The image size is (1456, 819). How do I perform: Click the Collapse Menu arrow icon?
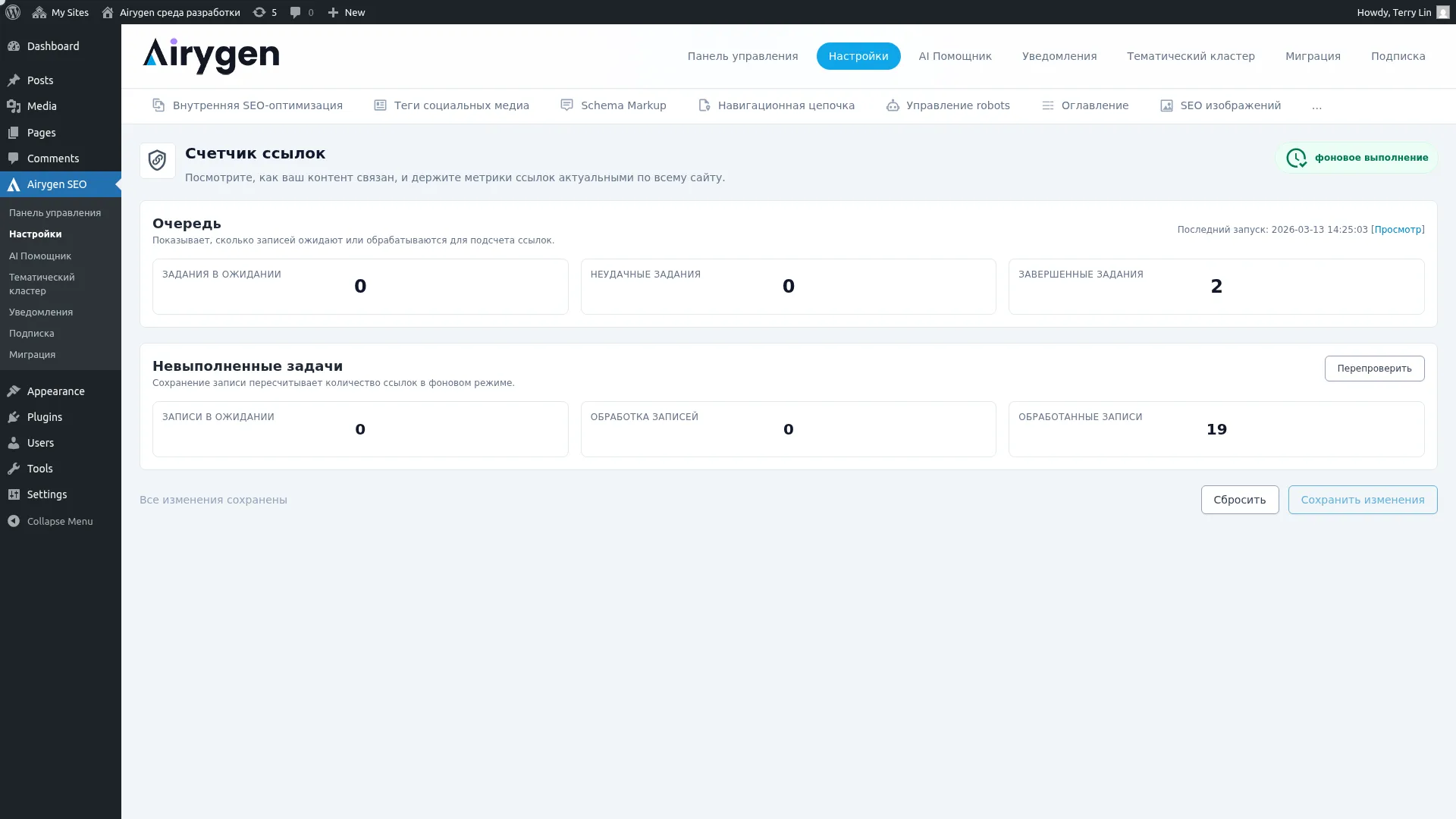(x=14, y=521)
